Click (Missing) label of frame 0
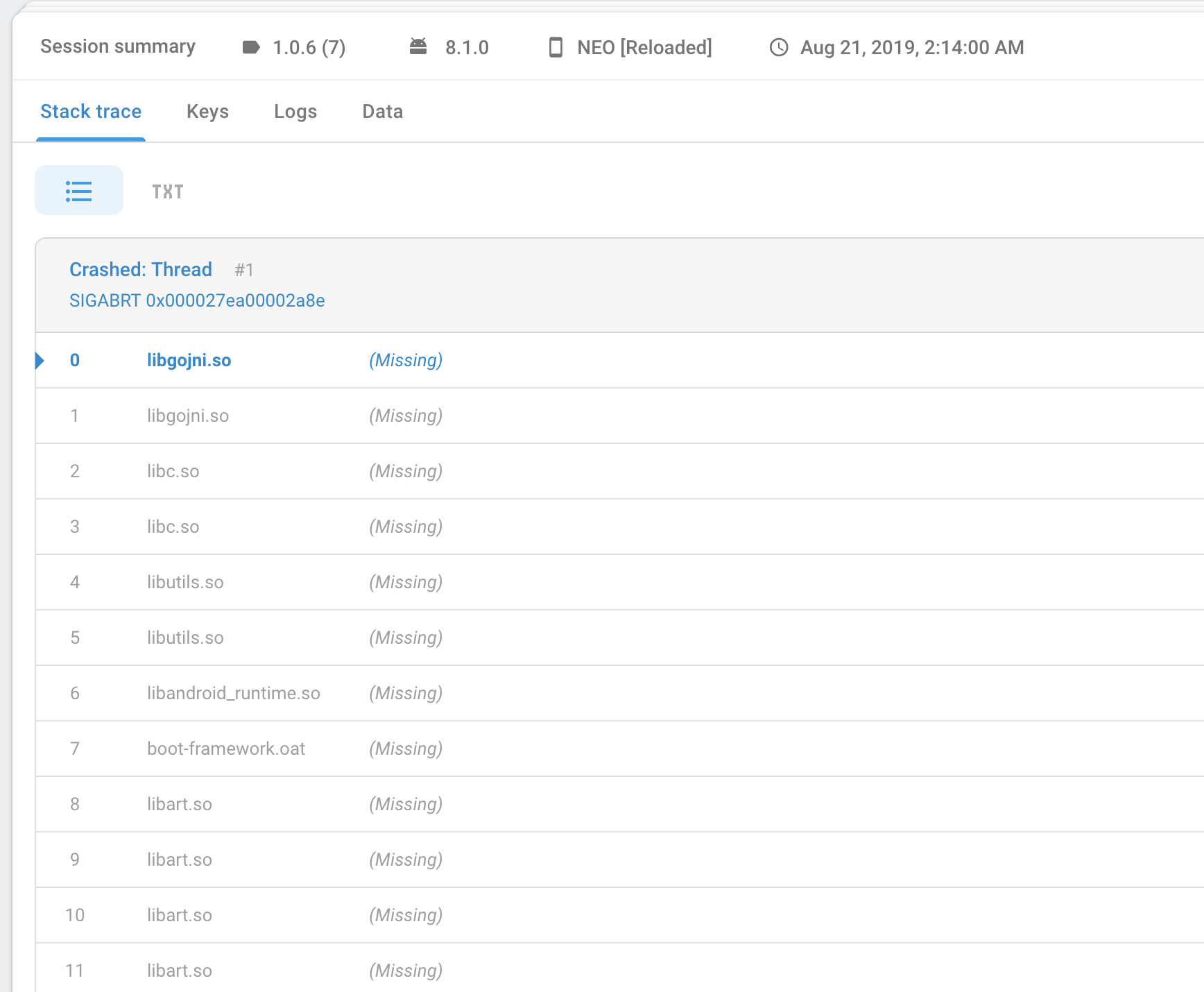Image resolution: width=1204 pixels, height=992 pixels. (x=406, y=360)
